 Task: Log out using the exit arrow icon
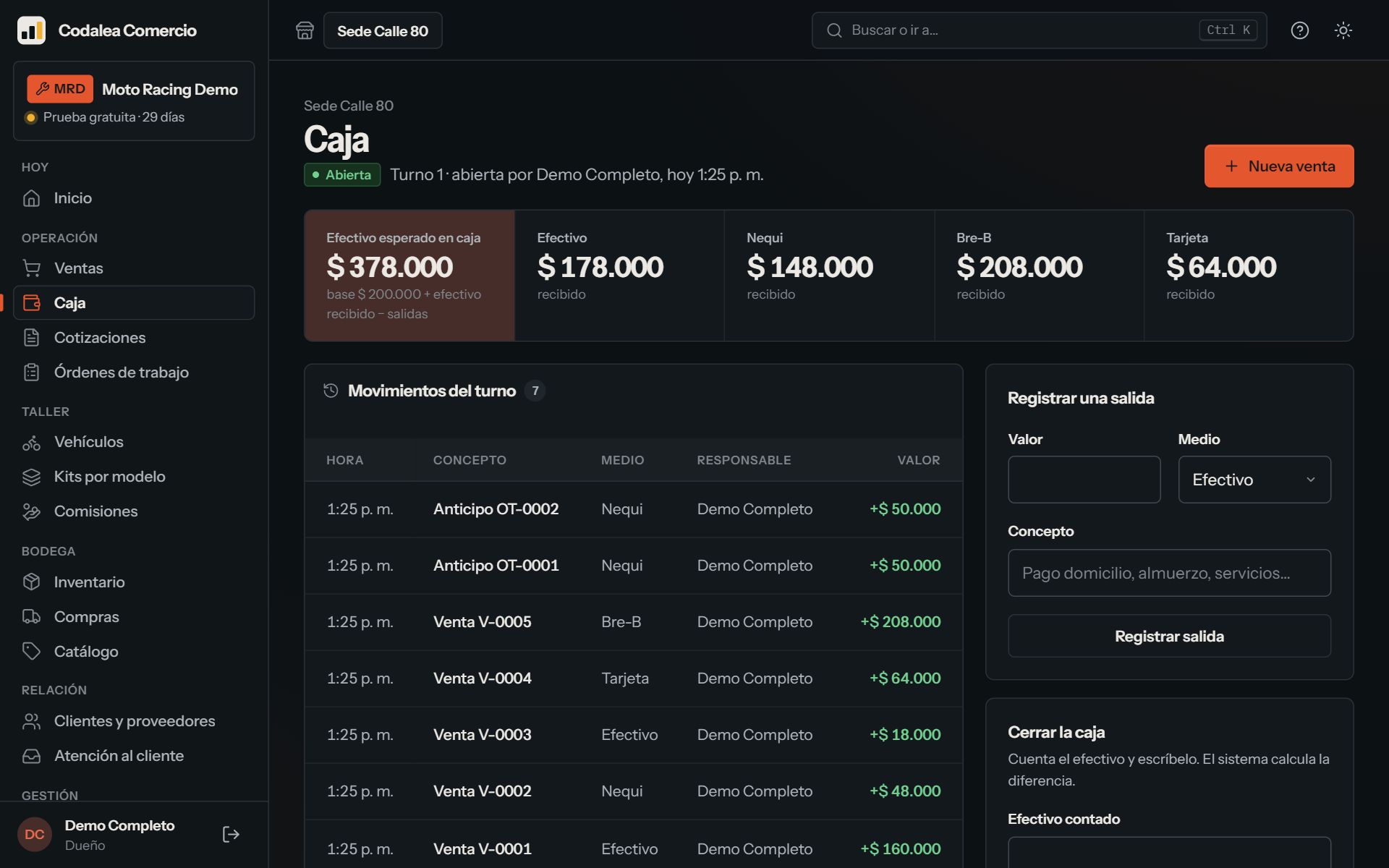(231, 835)
